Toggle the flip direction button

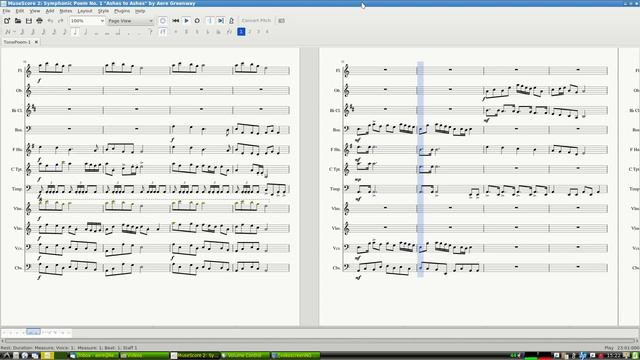pos(163,31)
